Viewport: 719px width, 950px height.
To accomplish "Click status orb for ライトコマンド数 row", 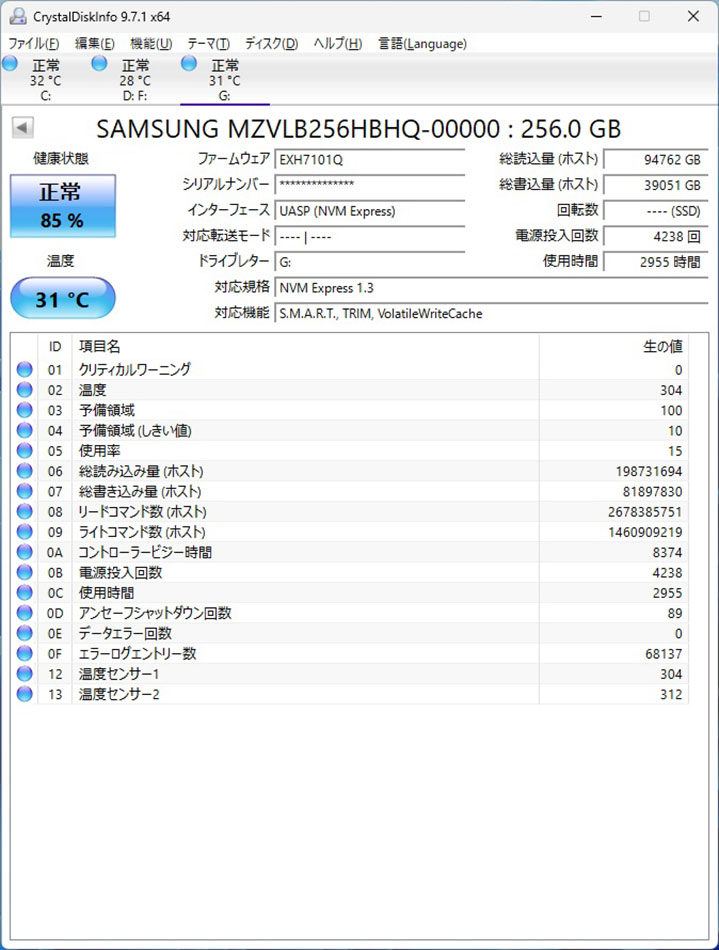I will (x=24, y=532).
